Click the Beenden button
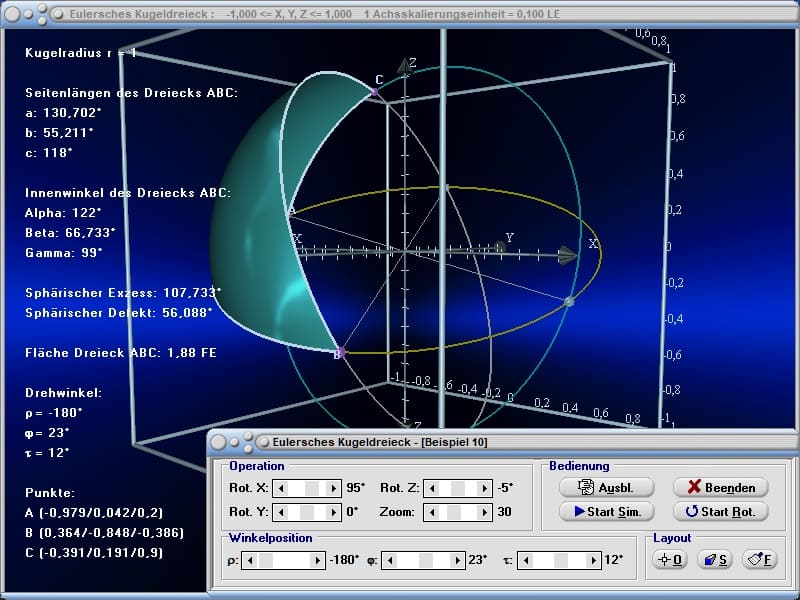 pos(721,487)
